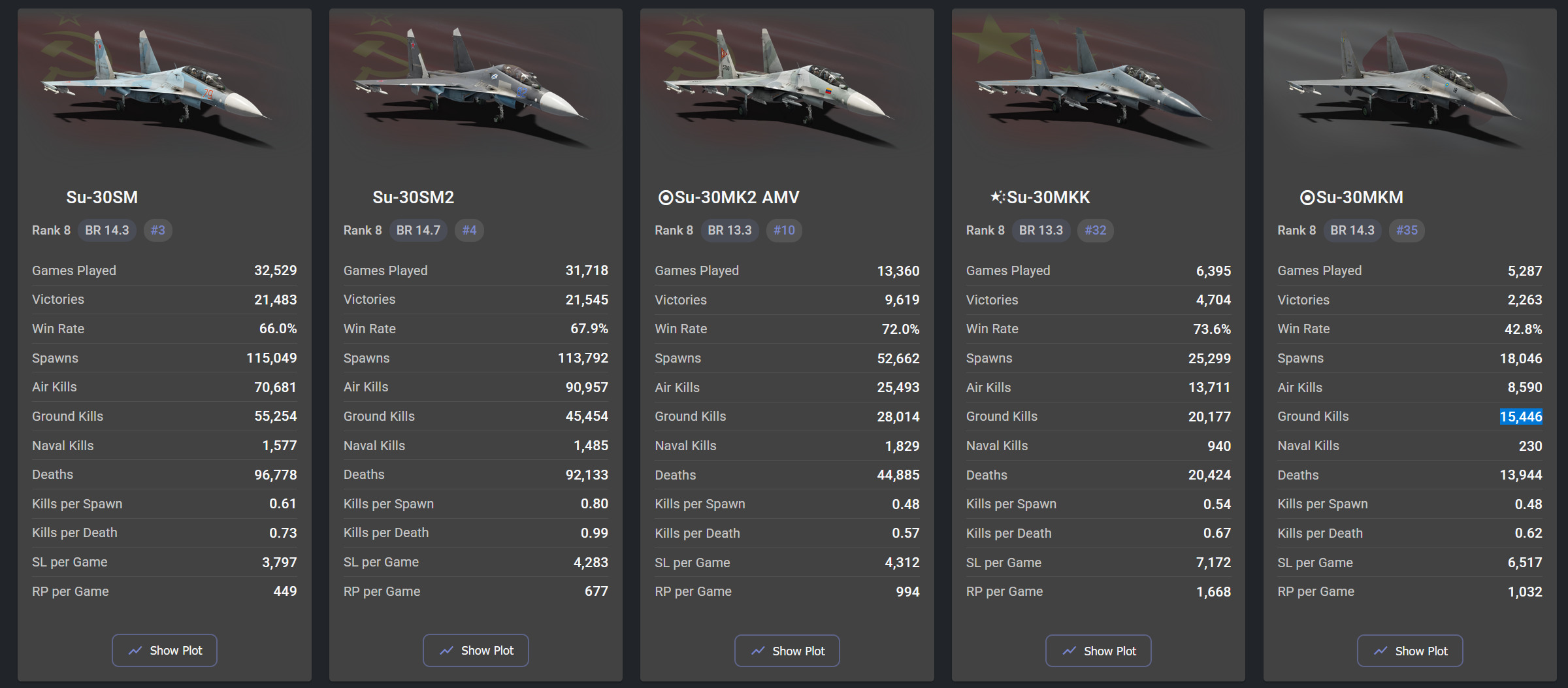This screenshot has width=1568, height=688.
Task: Click the circle icon beside Su-30MKM
Action: pyautogui.click(x=1307, y=197)
